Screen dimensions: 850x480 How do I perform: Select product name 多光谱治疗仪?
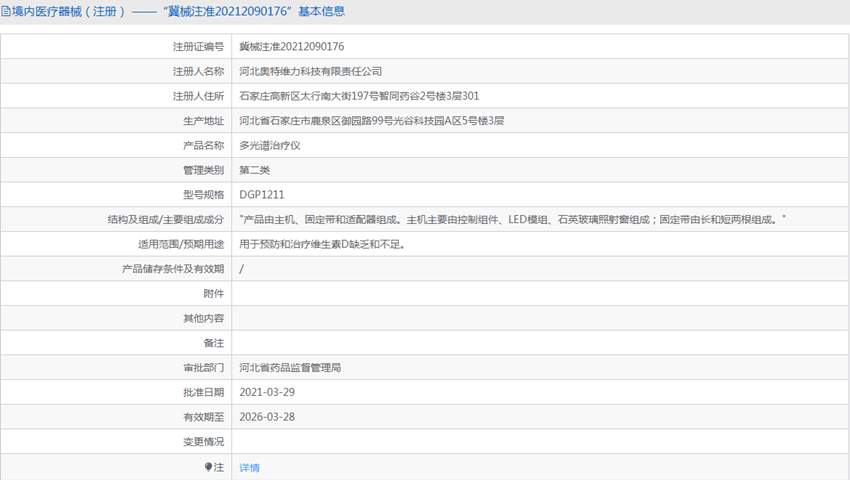(x=270, y=145)
